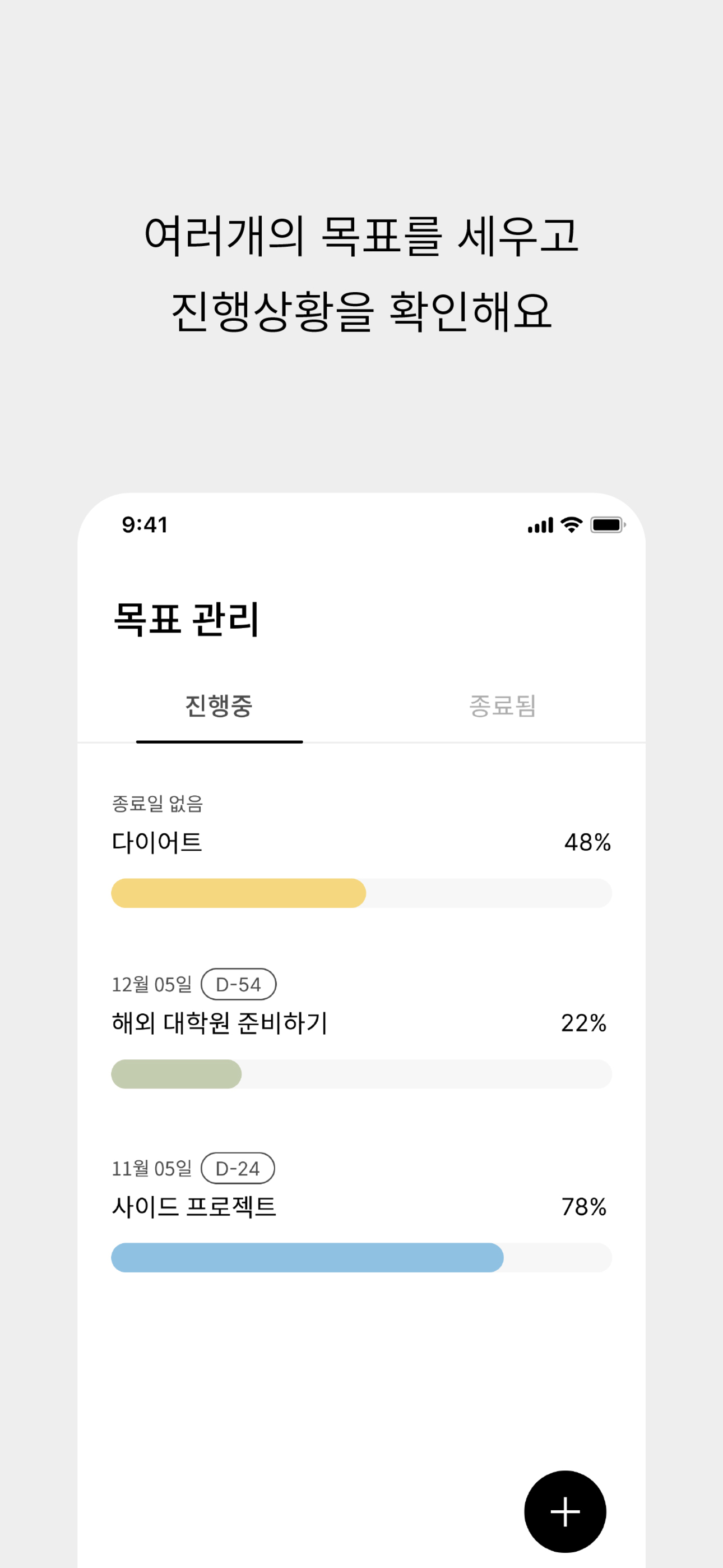This screenshot has height=1568, width=723.
Task: Tap the cellular signal bars icon
Action: 540,525
